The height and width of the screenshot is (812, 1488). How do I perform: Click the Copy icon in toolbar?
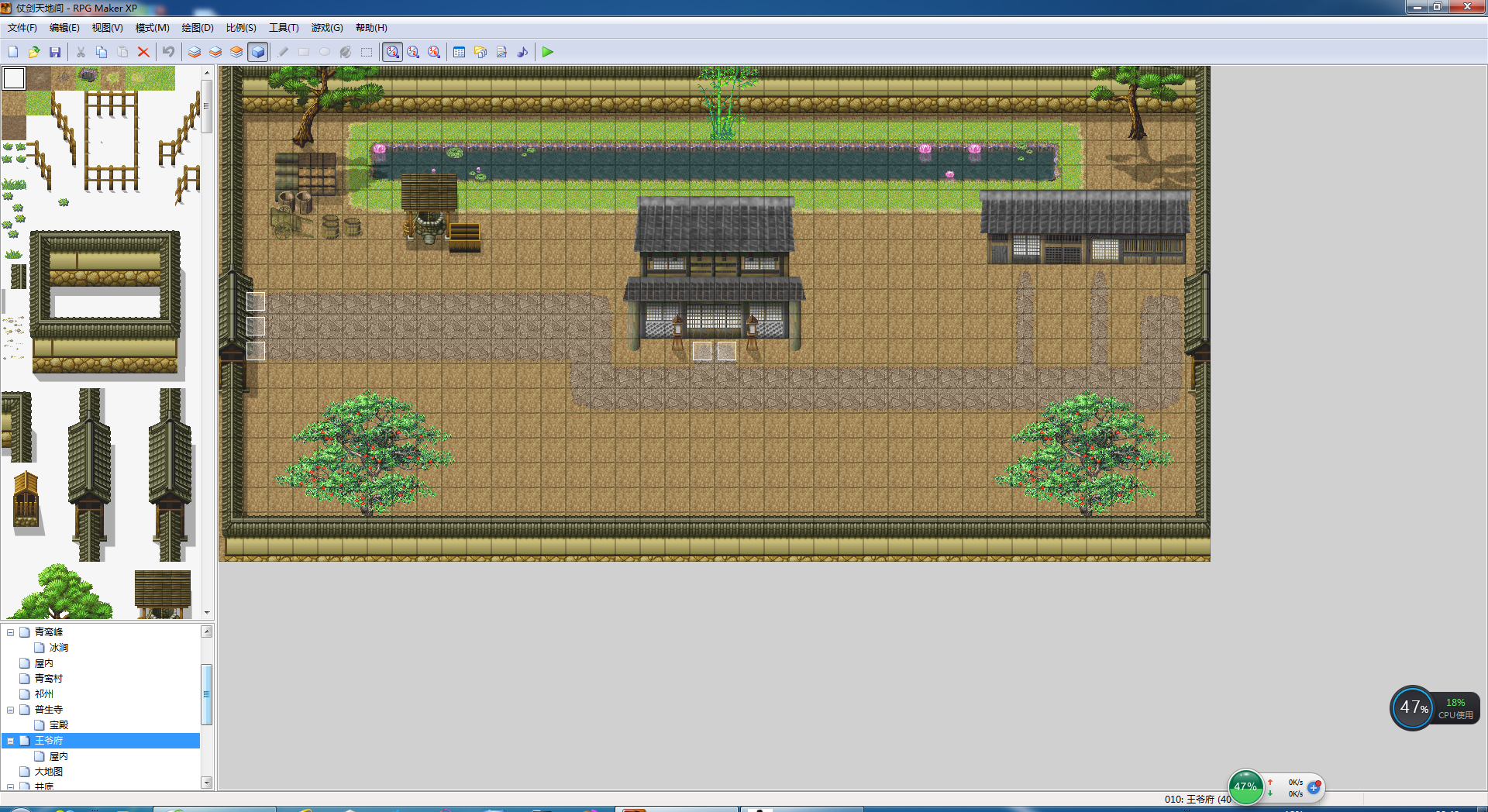coord(102,52)
